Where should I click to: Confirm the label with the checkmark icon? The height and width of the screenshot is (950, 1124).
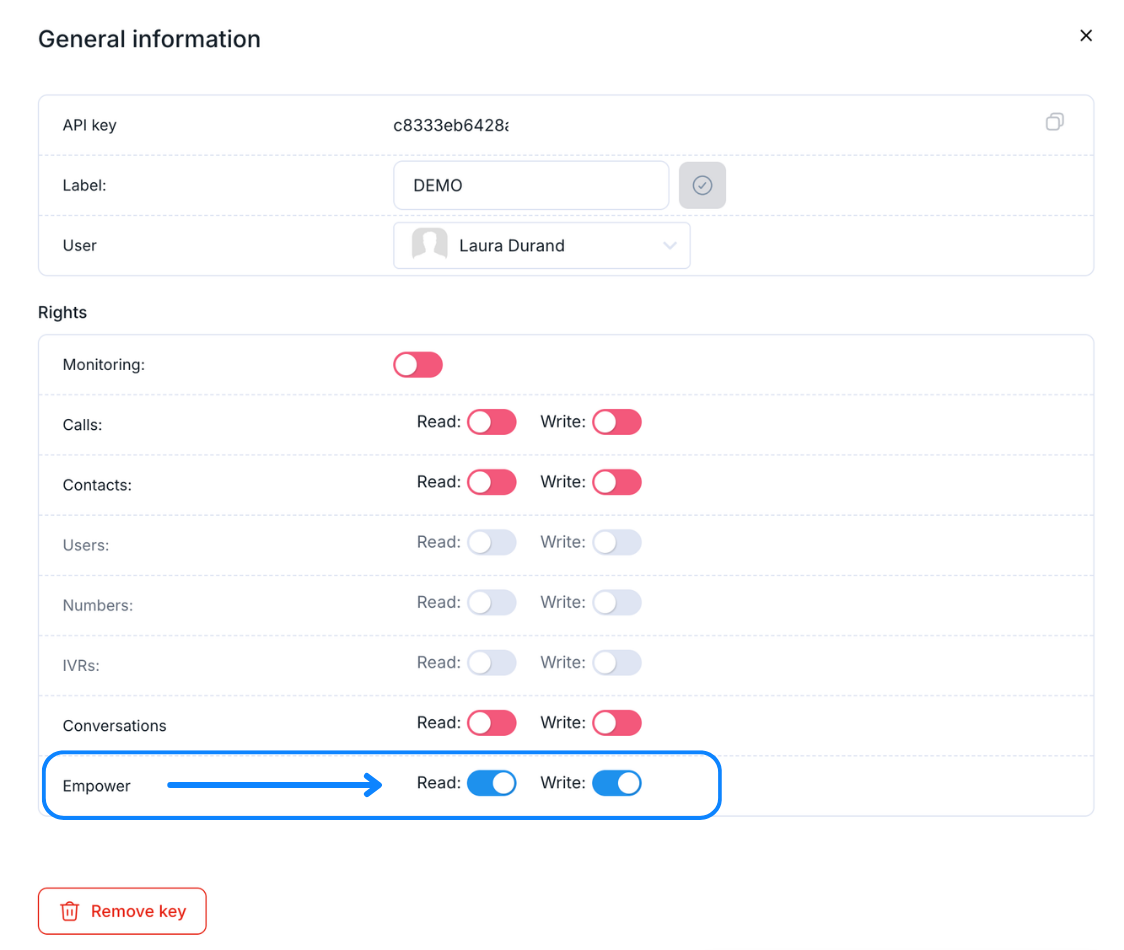[702, 186]
